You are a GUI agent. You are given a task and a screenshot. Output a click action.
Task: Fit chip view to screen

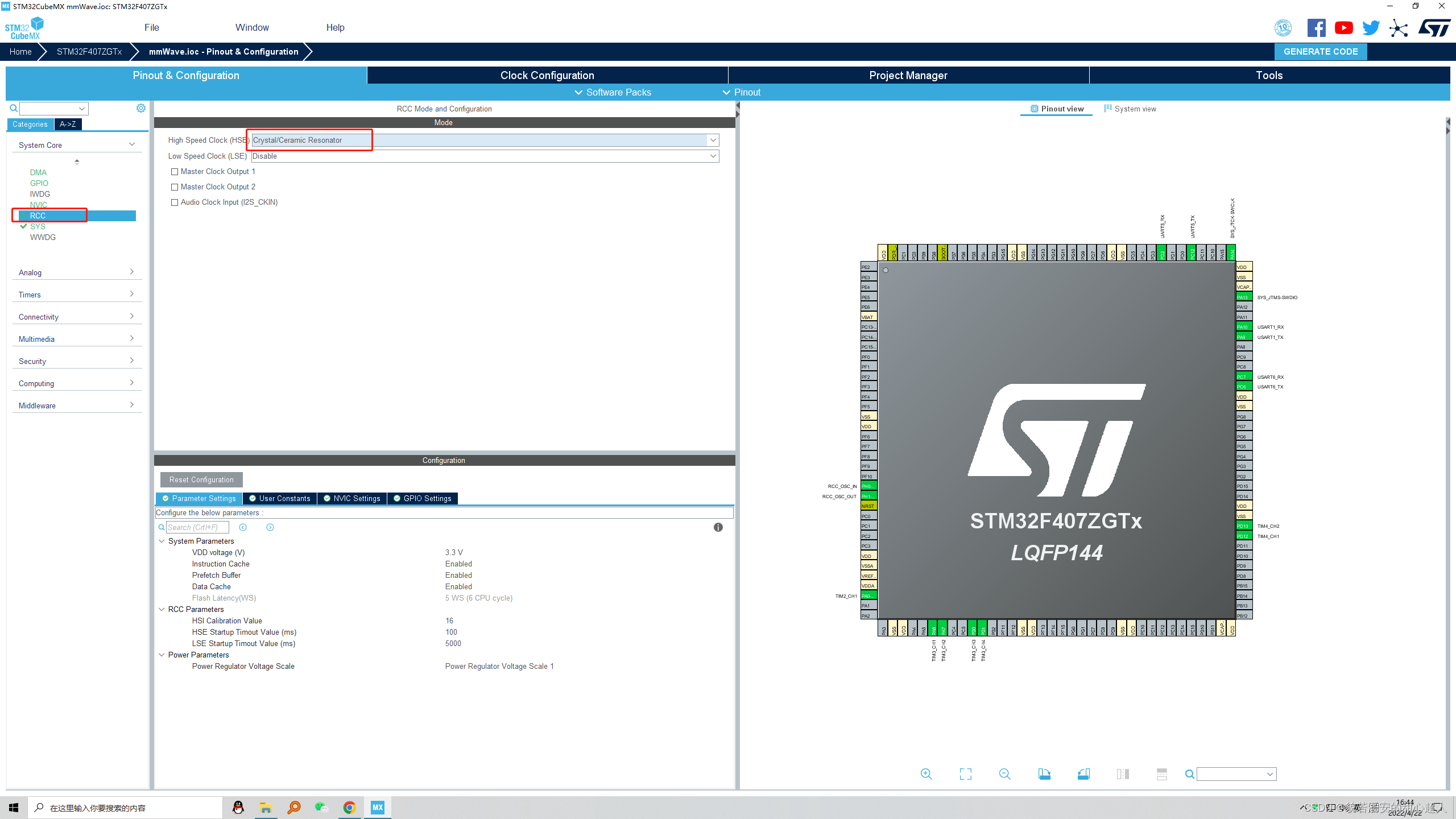click(x=966, y=774)
